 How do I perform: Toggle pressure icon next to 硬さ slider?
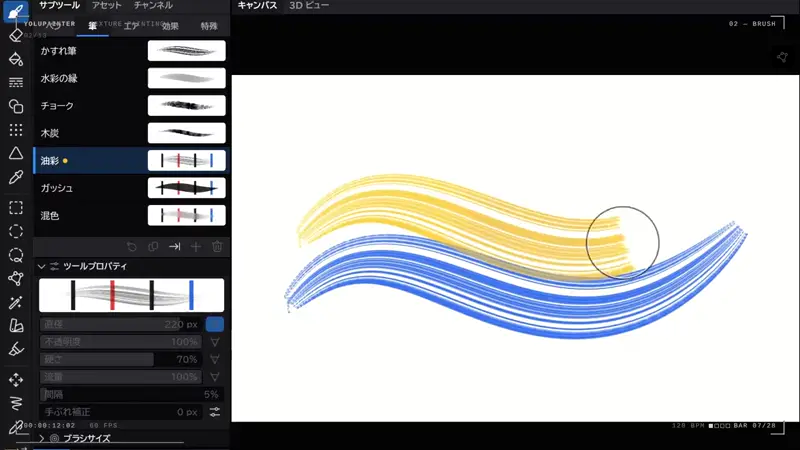point(215,359)
